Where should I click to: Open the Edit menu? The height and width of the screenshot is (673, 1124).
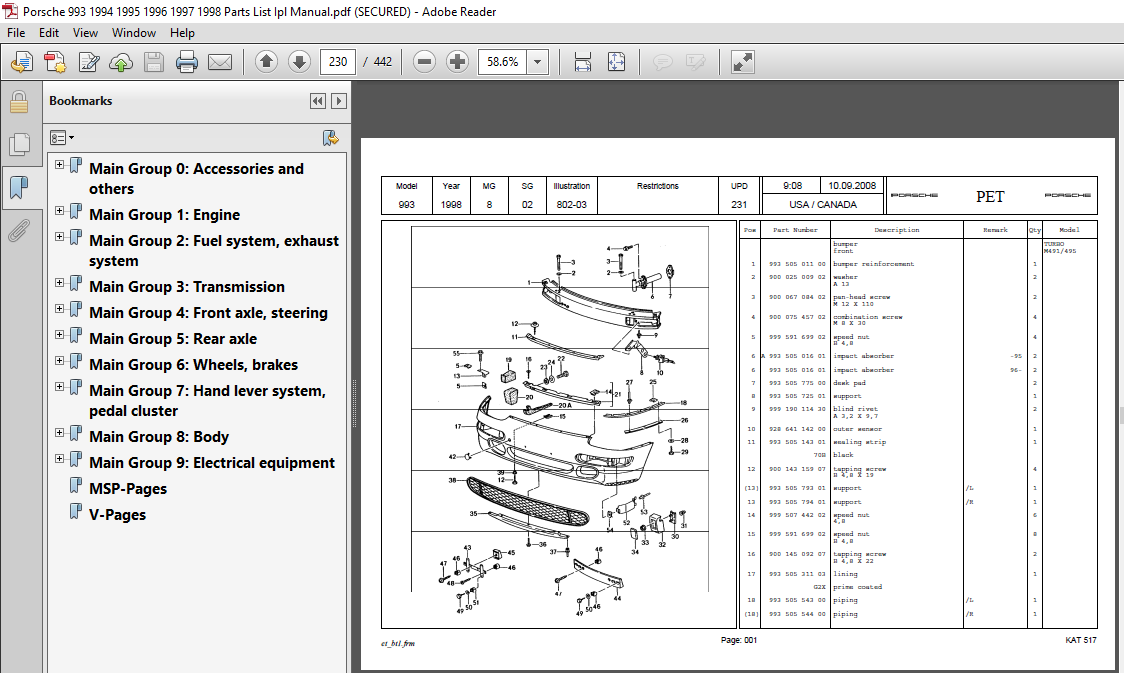pos(49,33)
